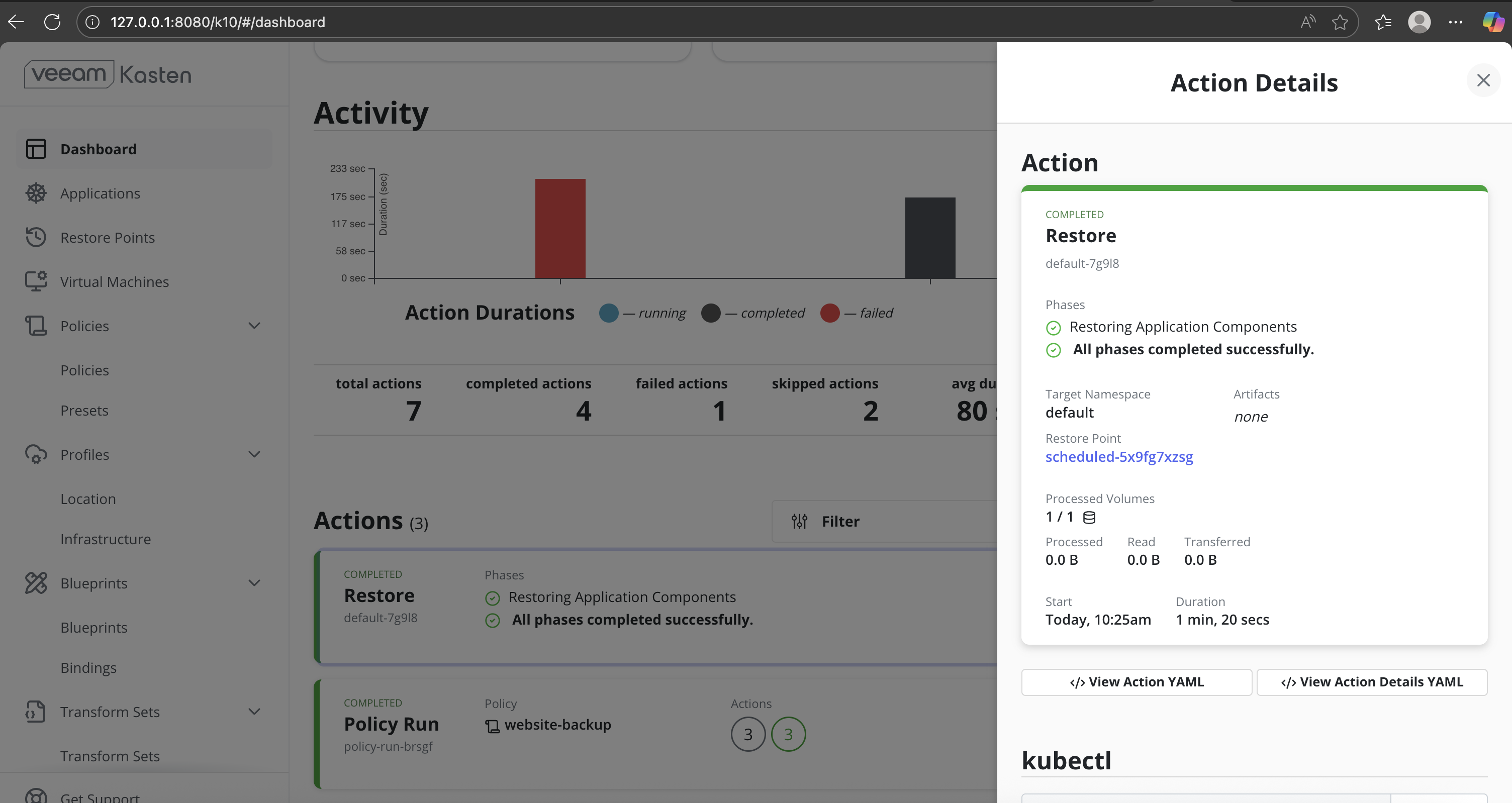This screenshot has width=1512, height=803.
Task: Open Applications via its helm wheel icon
Action: coord(36,193)
